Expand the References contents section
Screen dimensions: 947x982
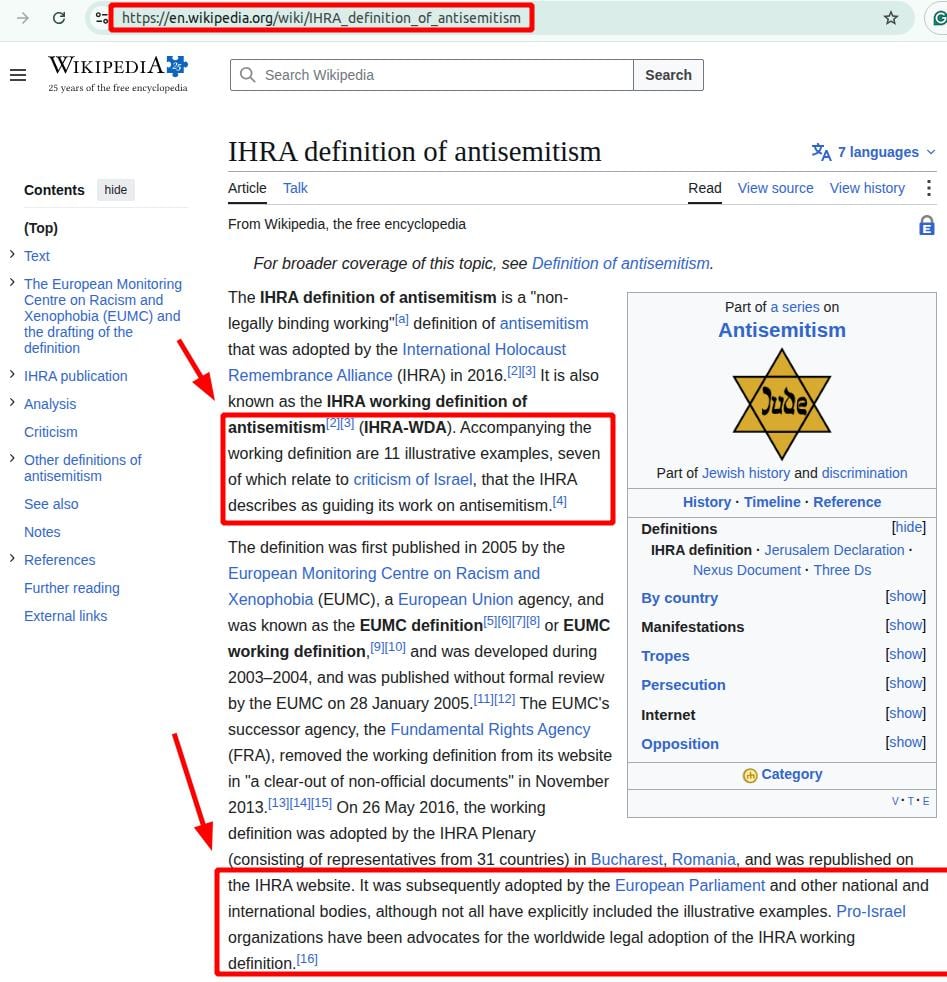click(x=12, y=558)
